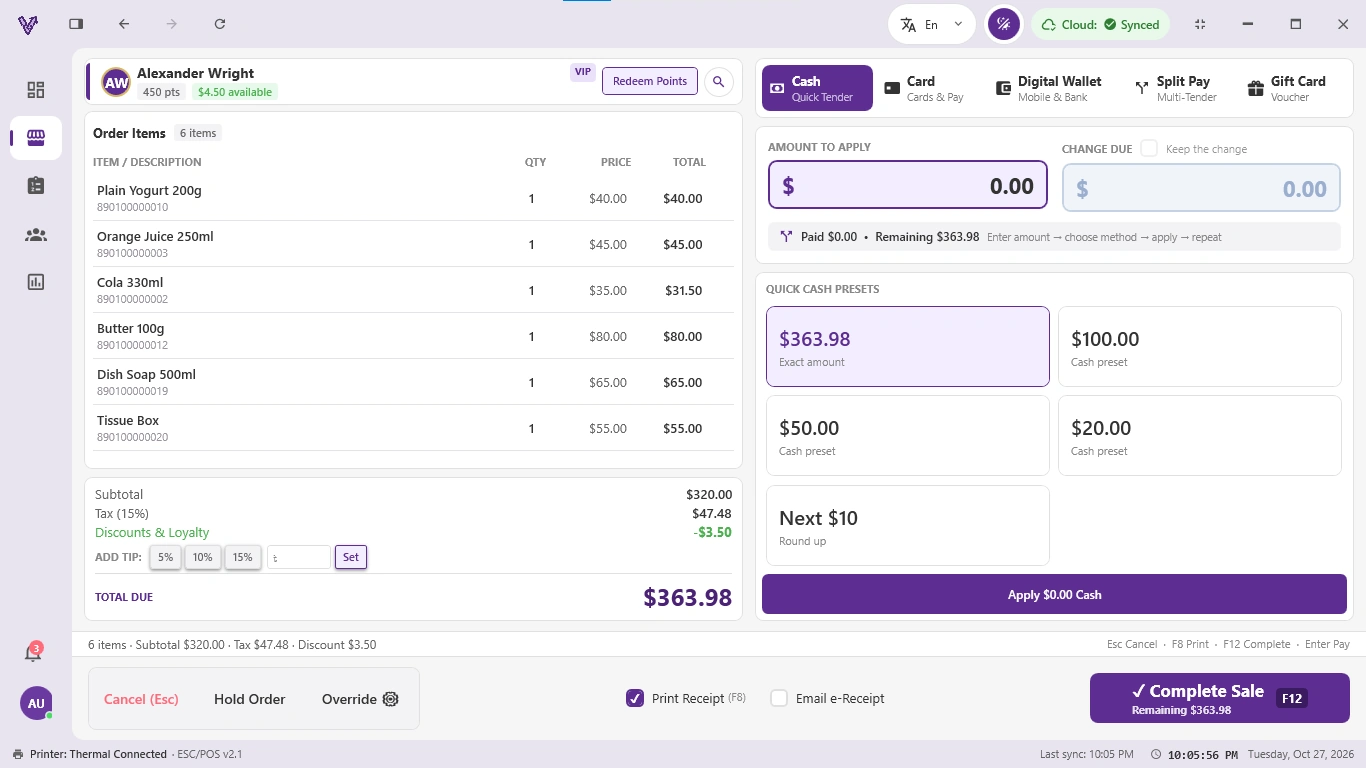This screenshot has width=1366, height=768.
Task: Select the POS store icon in sidebar
Action: pos(36,138)
